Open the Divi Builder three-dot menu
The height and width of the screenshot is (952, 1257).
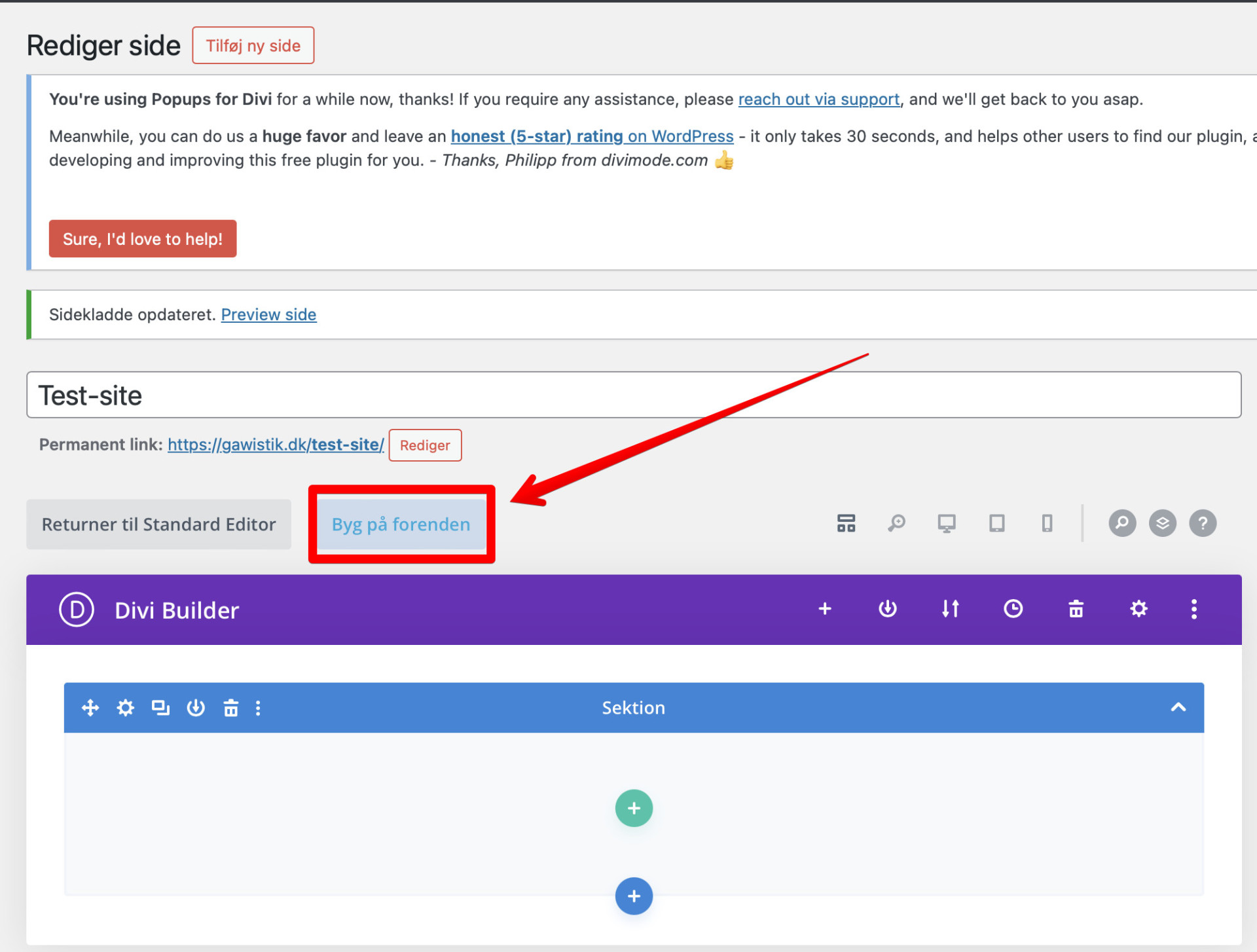click(x=1193, y=609)
